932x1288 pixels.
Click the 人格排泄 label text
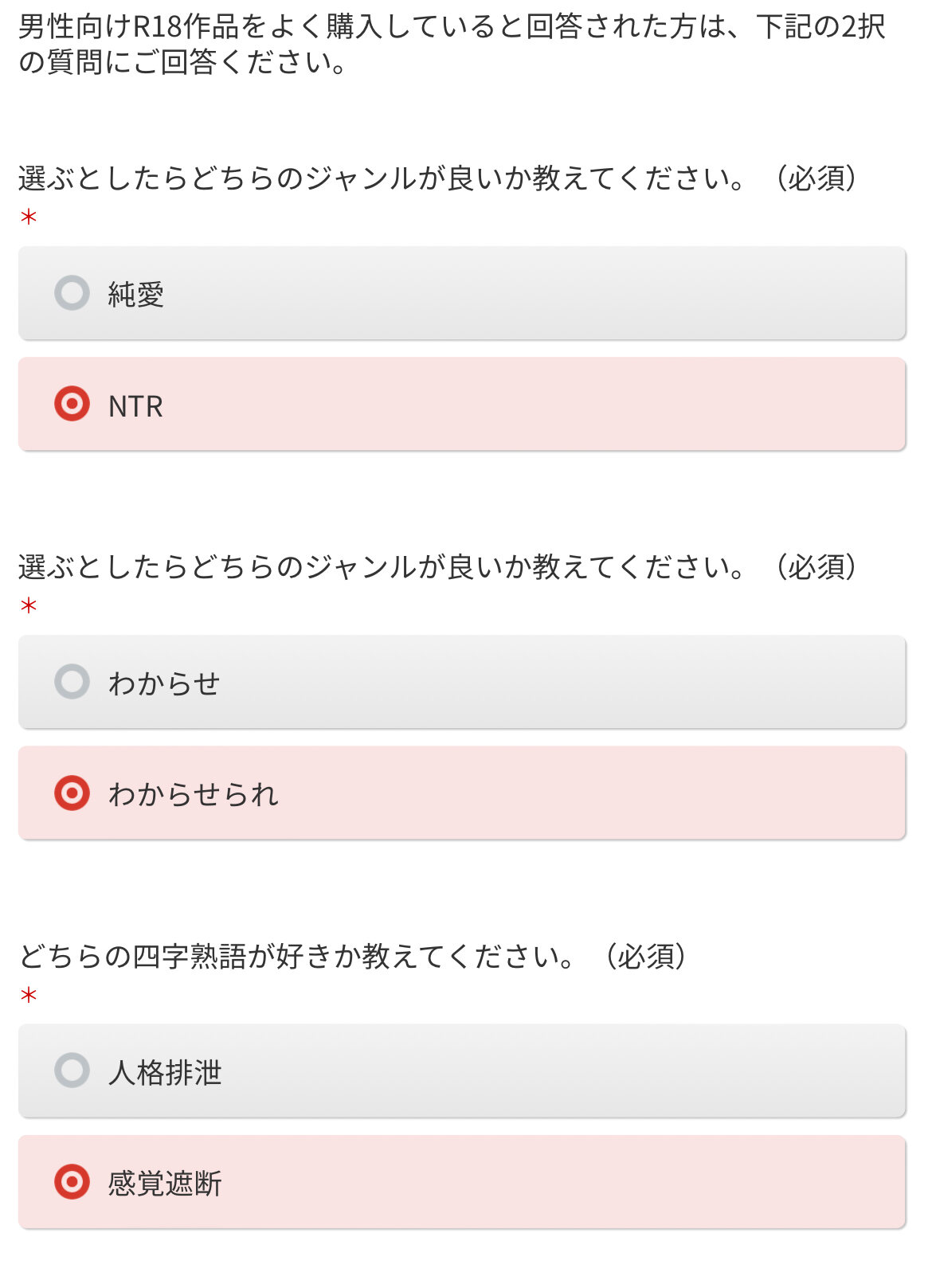[x=165, y=1073]
